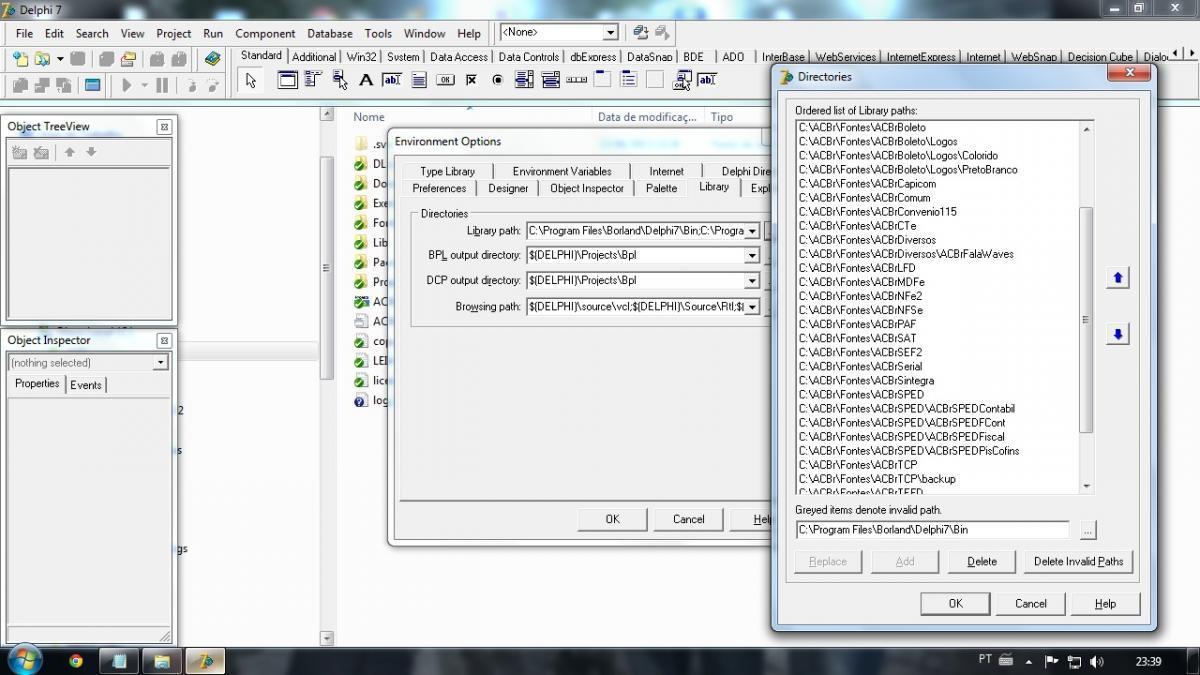Confirm the Directories dialog with OK
Image resolution: width=1200 pixels, height=675 pixels.
pos(955,603)
